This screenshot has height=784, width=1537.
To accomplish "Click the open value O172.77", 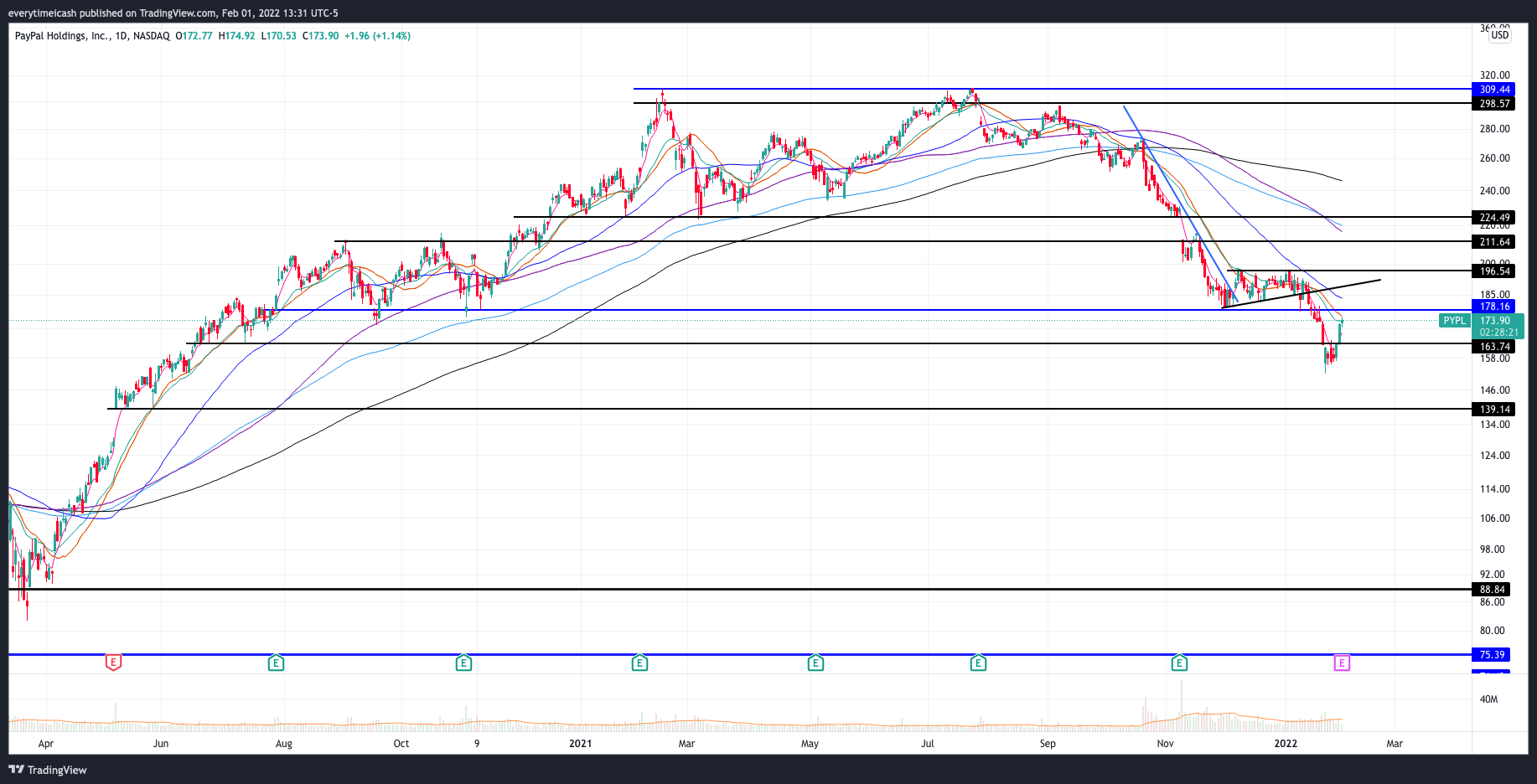I will coord(194,36).
